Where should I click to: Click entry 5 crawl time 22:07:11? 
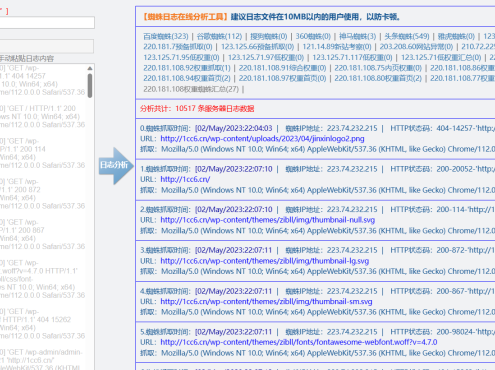(234, 332)
